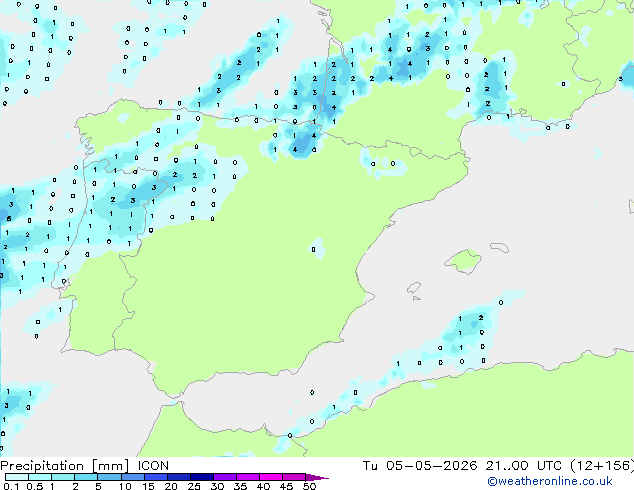634x490 pixels.
Task: Click the 30–35 mm purple legend swatch
Action: 225,477
